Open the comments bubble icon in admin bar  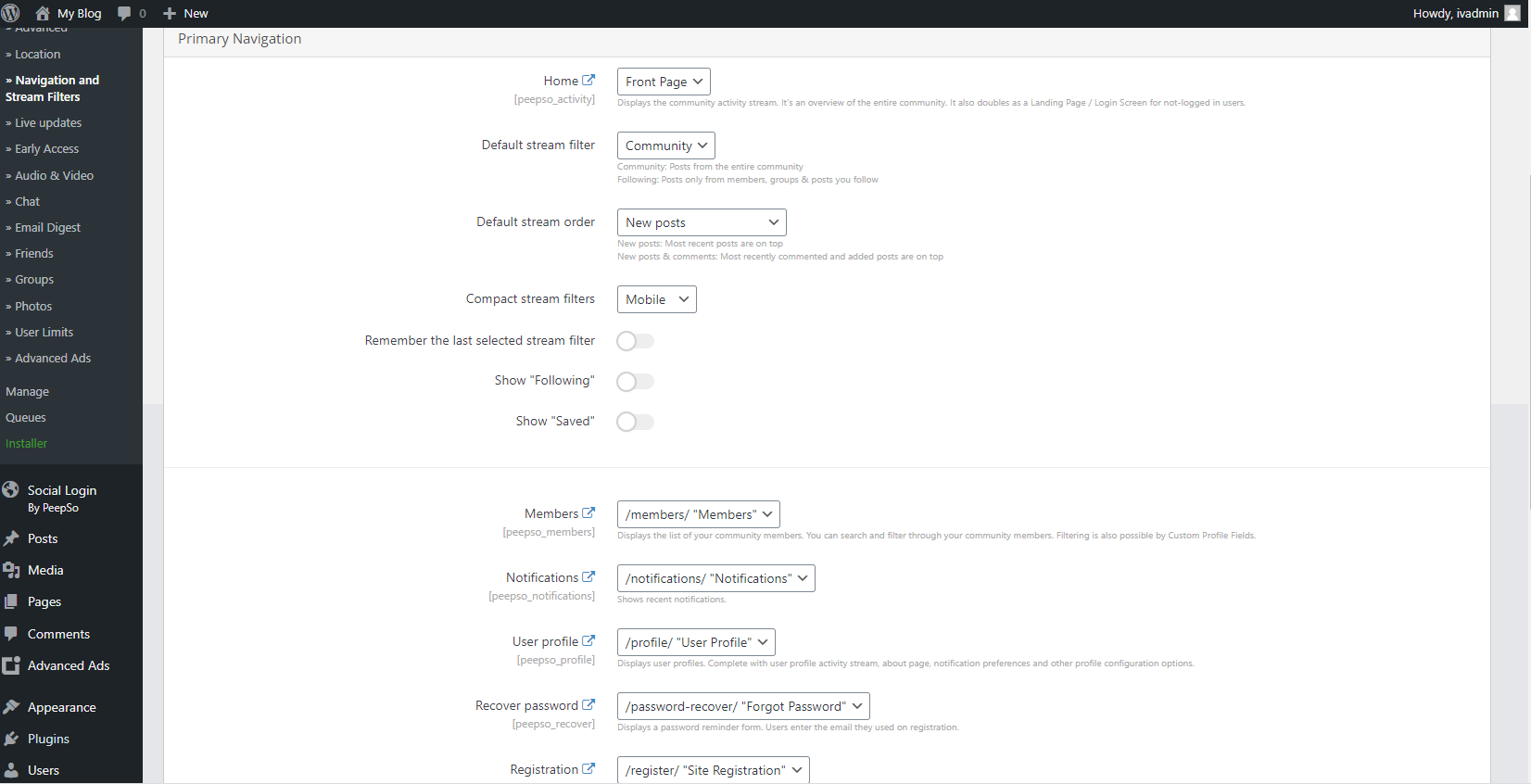124,13
